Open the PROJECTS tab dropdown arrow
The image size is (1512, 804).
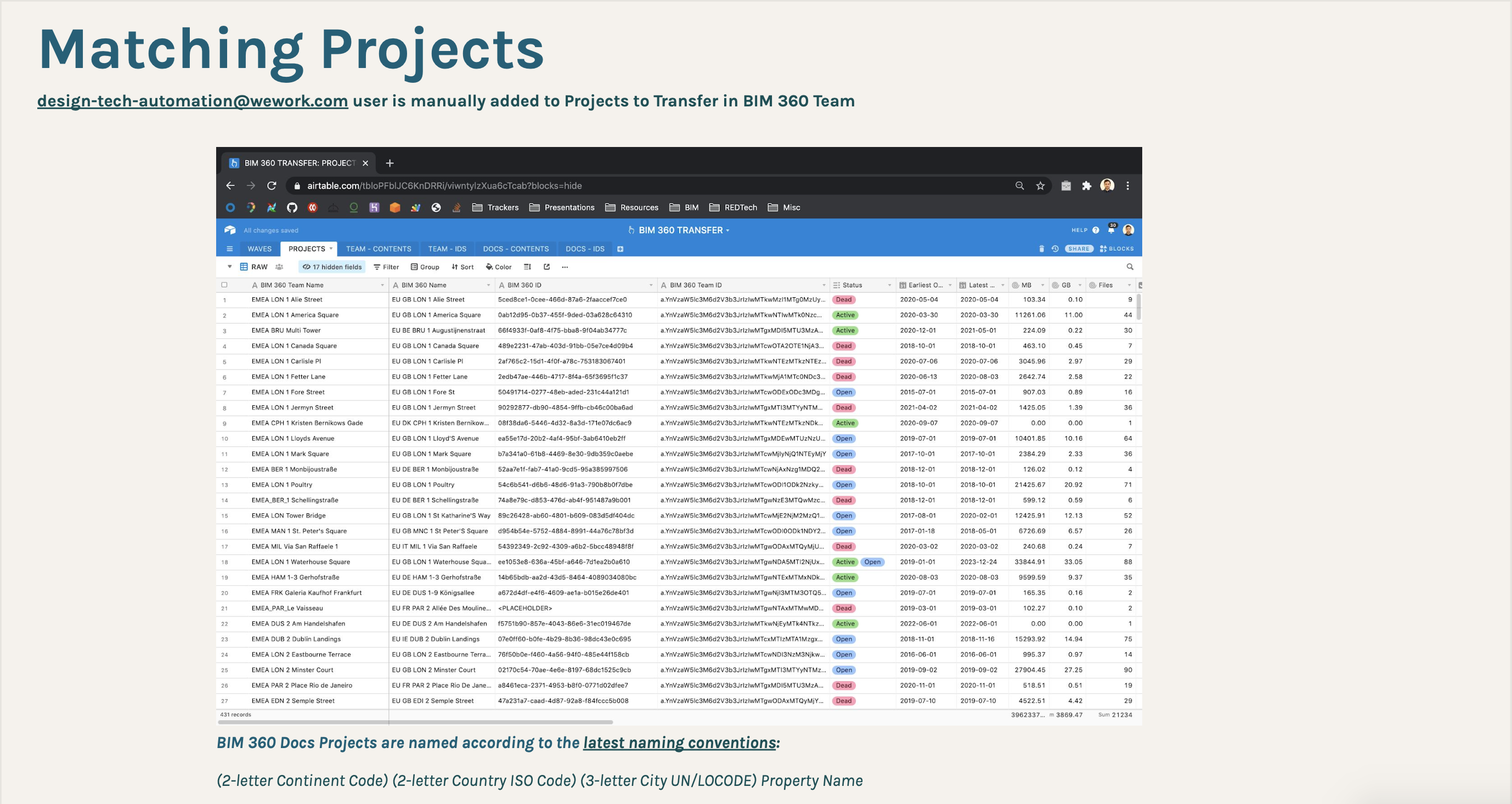pyautogui.click(x=330, y=249)
